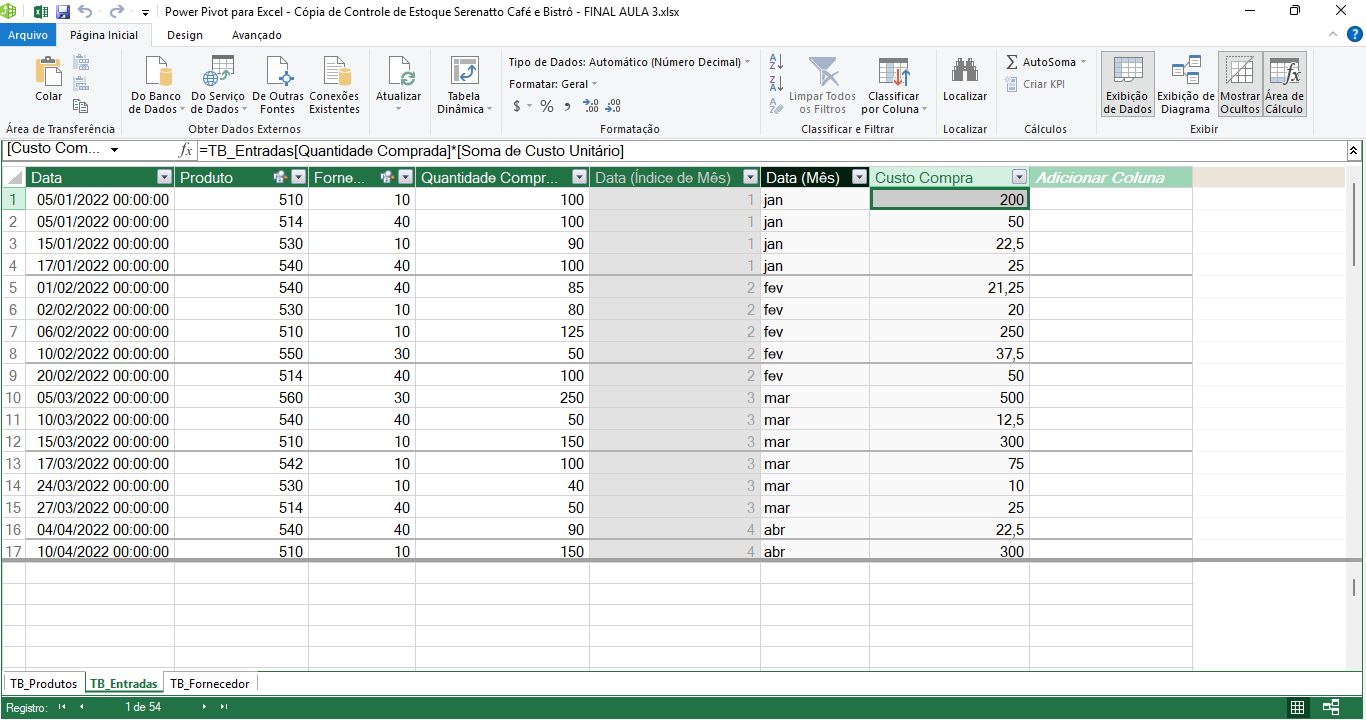
Task: Switch to diagram view in status bar
Action: (1331, 707)
